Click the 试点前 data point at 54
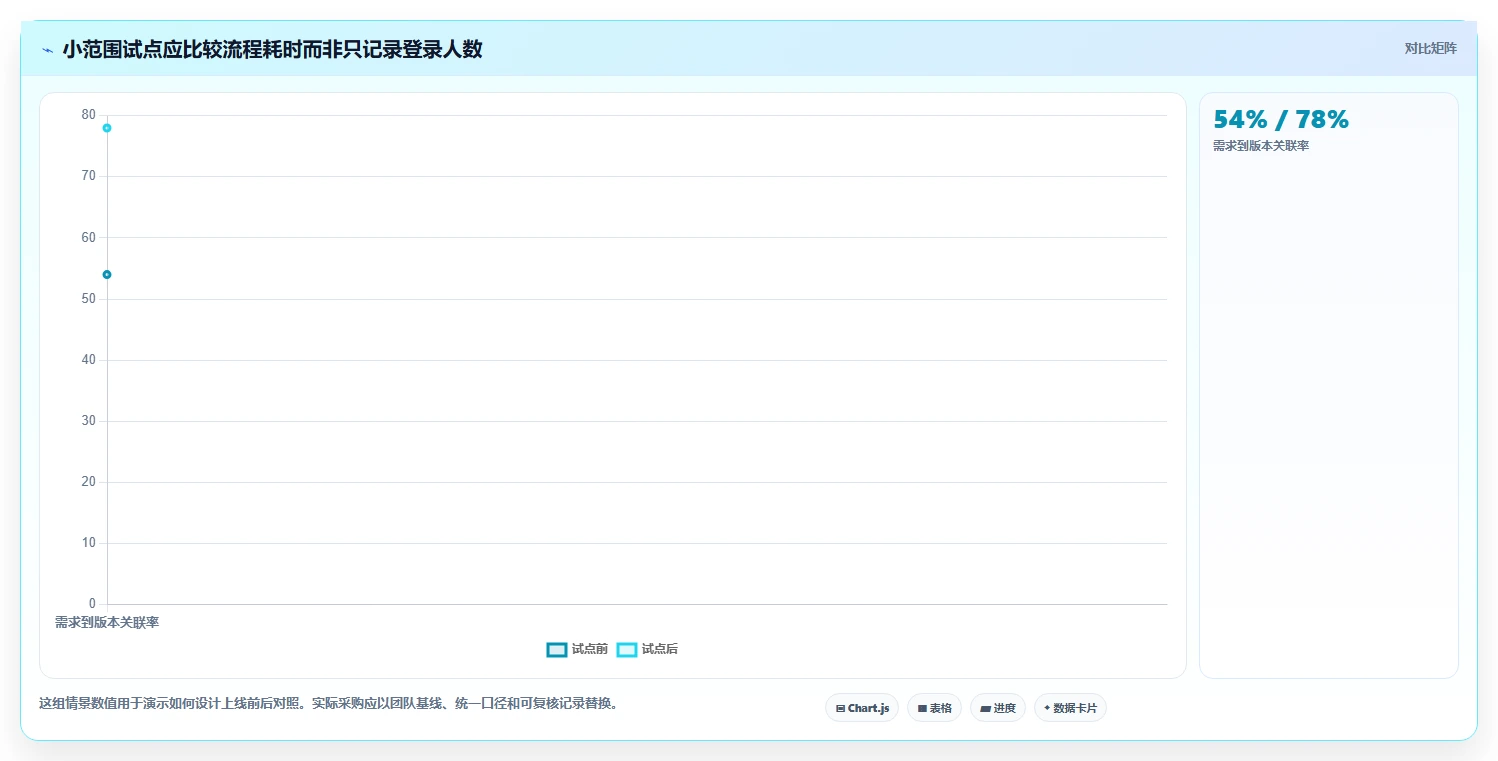1498x761 pixels. tap(107, 274)
